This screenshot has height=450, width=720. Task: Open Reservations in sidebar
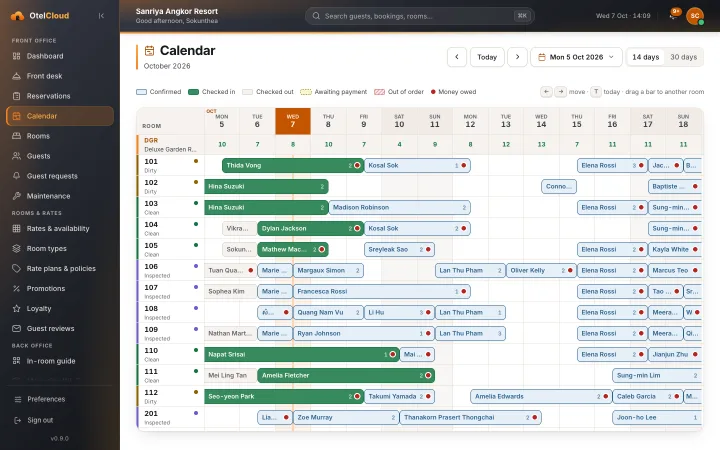pos(60,96)
